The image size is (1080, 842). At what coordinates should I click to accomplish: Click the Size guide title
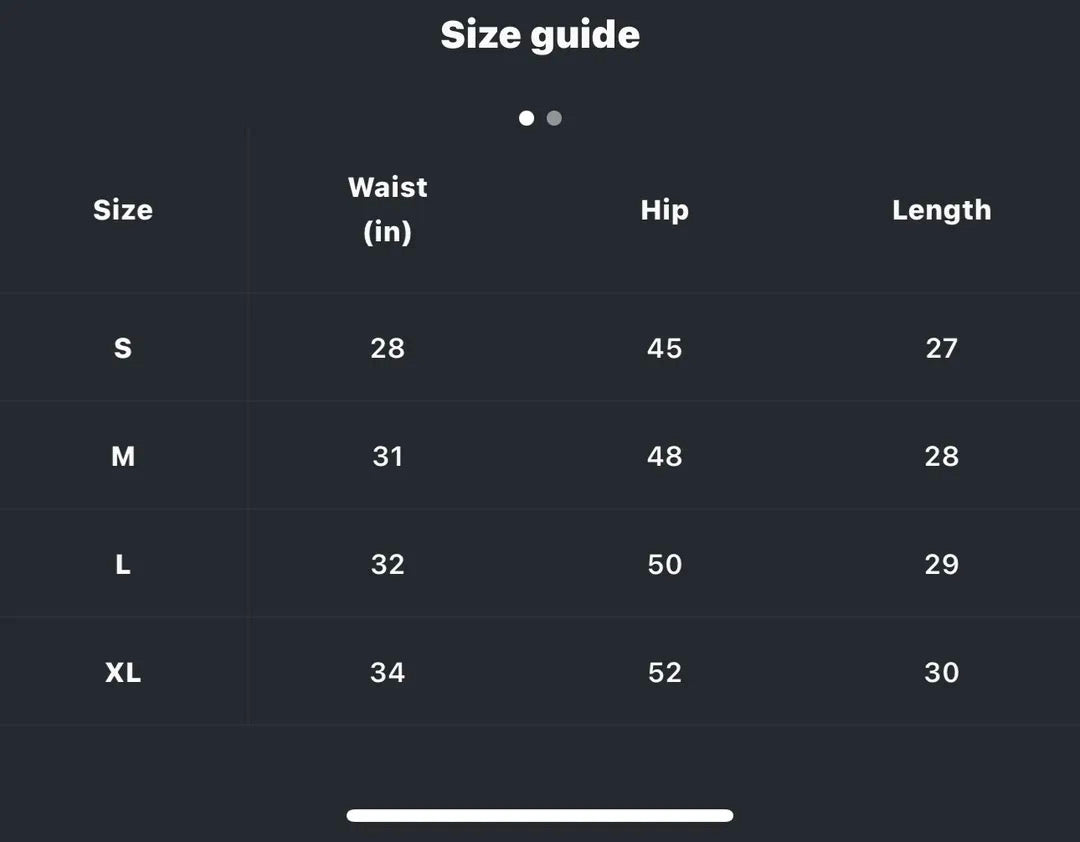pyautogui.click(x=540, y=35)
